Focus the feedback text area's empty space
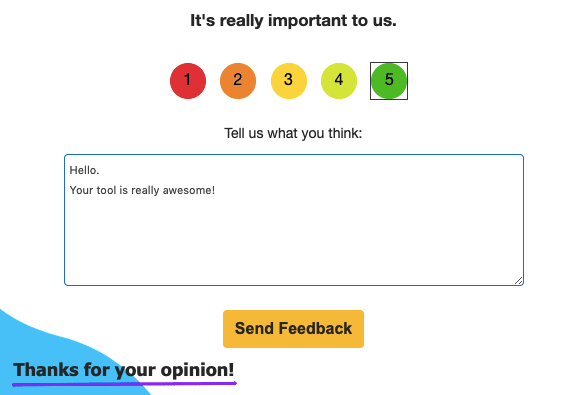 click(294, 240)
